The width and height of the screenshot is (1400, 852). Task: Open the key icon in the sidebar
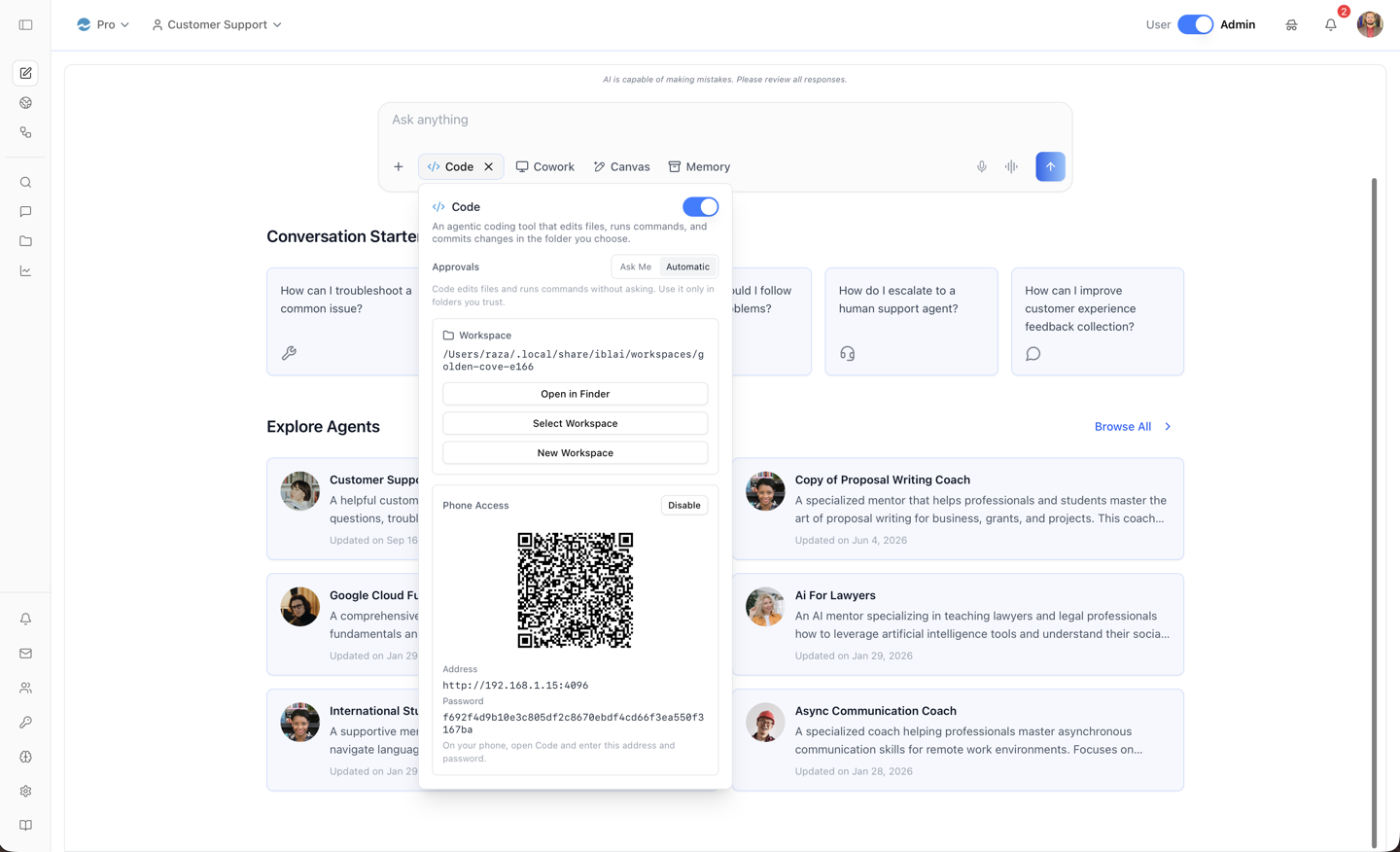pyautogui.click(x=25, y=722)
